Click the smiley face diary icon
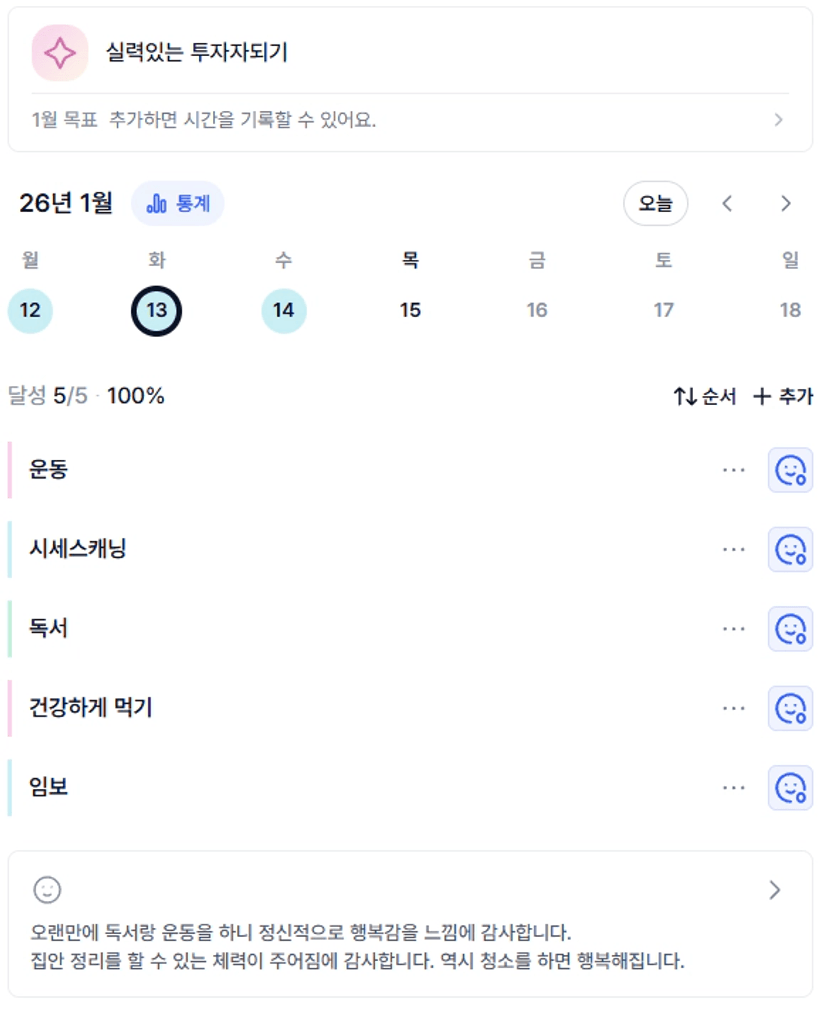Image resolution: width=827 pixels, height=1009 pixels. click(x=47, y=890)
